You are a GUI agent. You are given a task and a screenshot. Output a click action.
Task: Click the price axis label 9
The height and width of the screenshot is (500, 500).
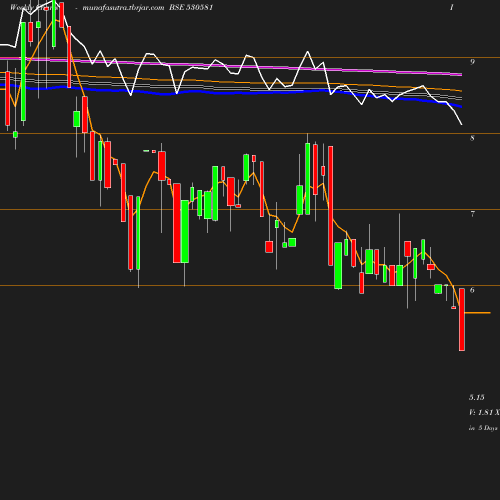coord(472,62)
